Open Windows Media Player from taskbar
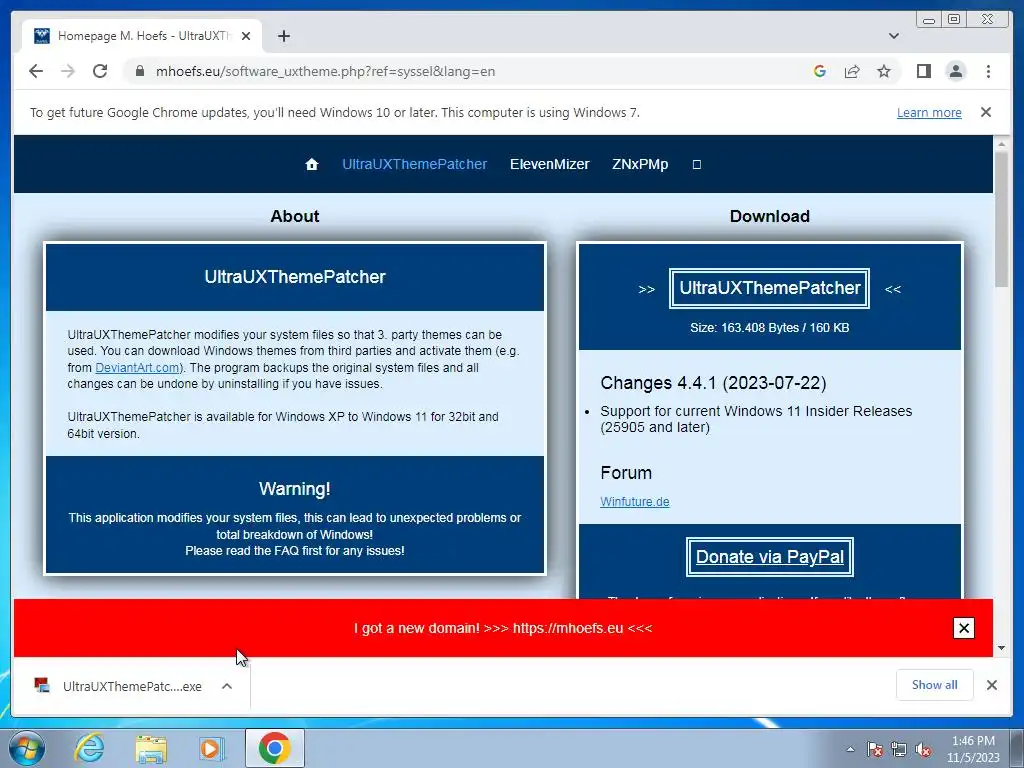Viewport: 1024px width, 768px height. click(211, 748)
